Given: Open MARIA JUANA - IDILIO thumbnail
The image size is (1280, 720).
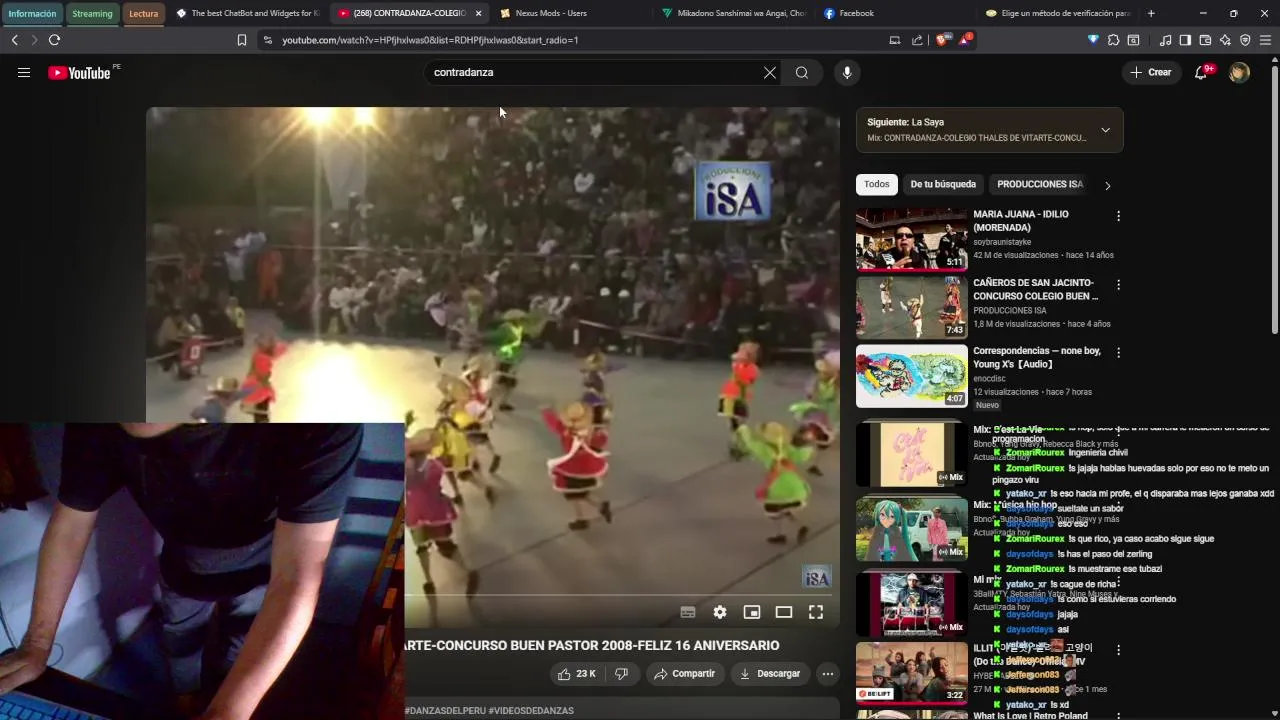Looking at the screenshot, I should pyautogui.click(x=912, y=239).
